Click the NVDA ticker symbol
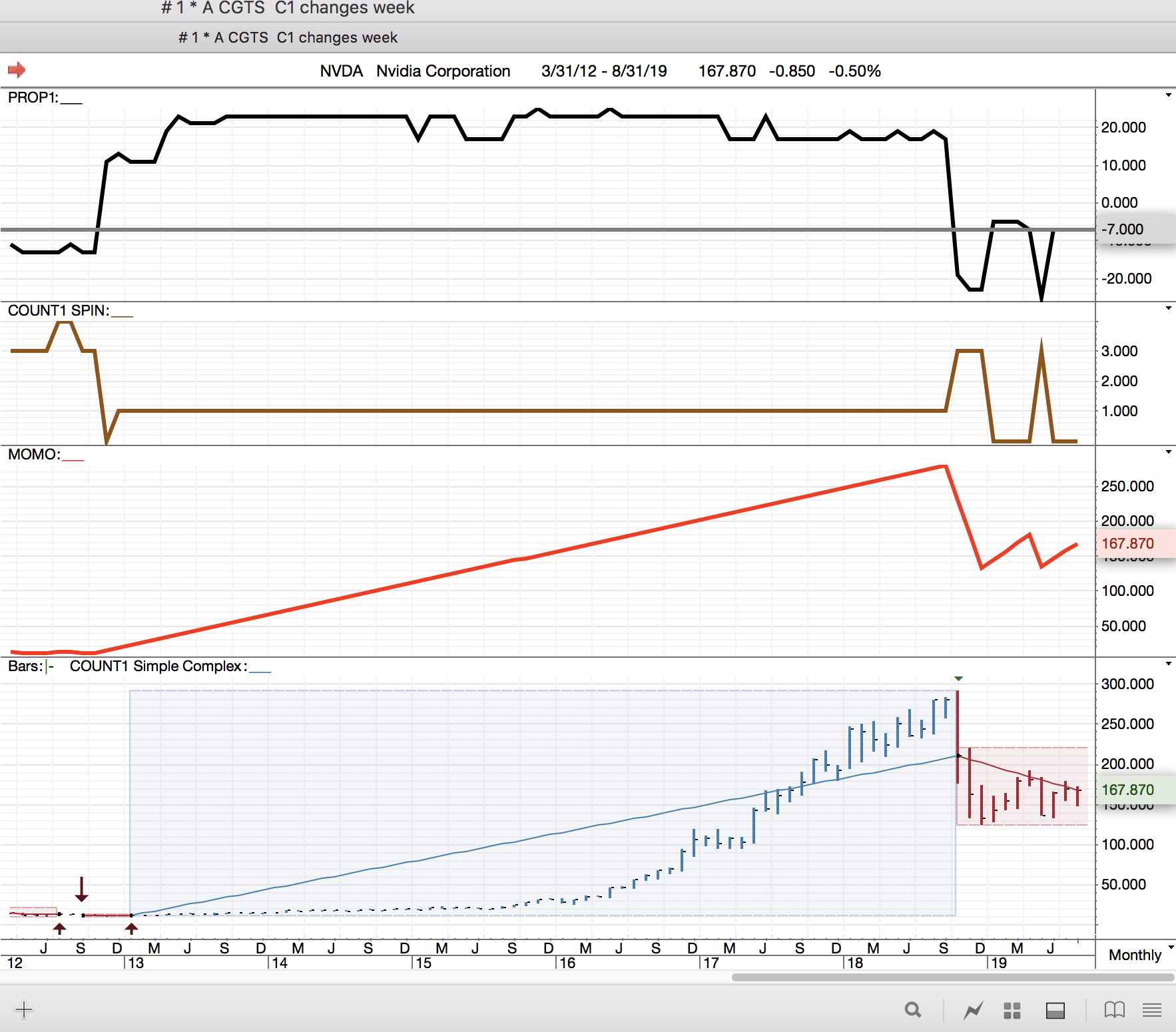 341,71
